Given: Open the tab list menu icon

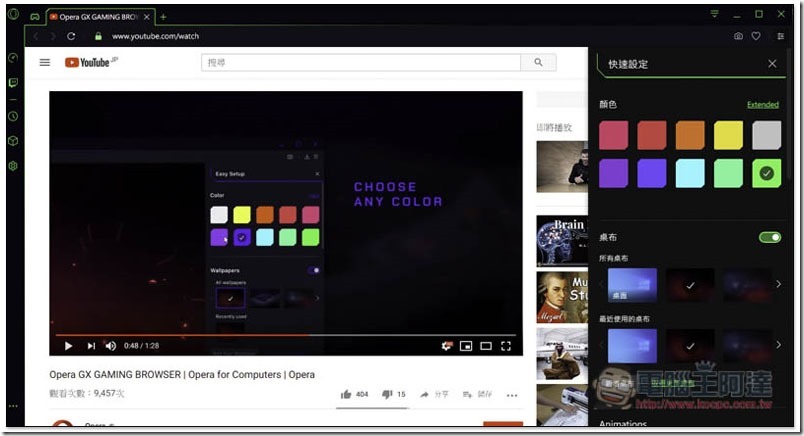Looking at the screenshot, I should (714, 14).
